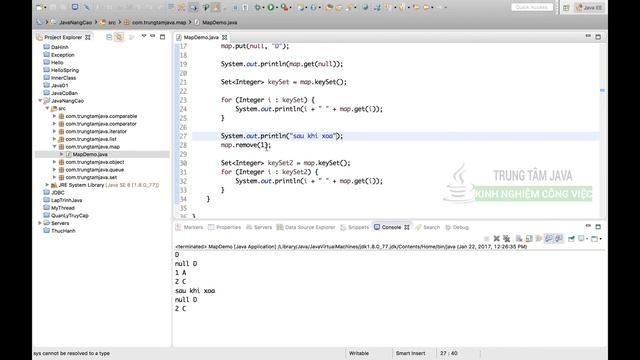Minimize the editor area
640x360 pixels.
588,36
